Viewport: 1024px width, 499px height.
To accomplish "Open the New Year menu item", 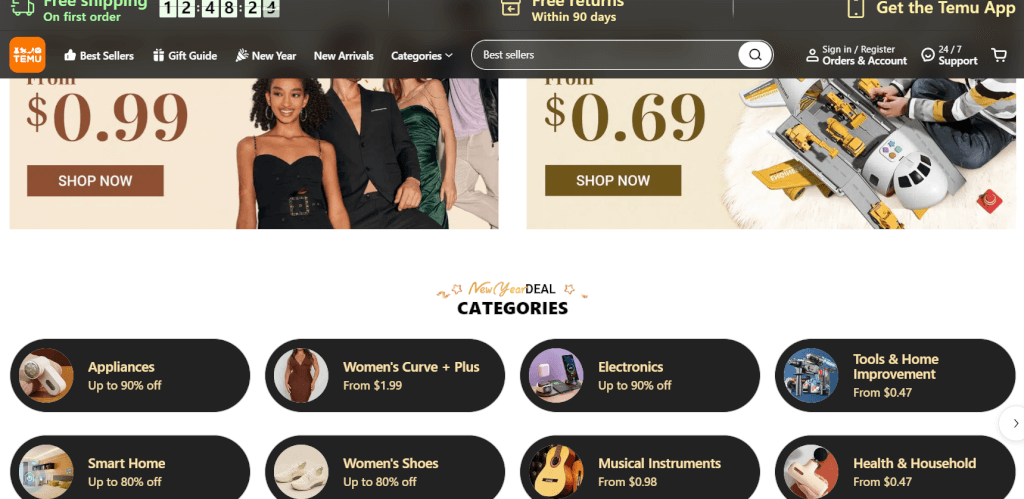I will (266, 56).
